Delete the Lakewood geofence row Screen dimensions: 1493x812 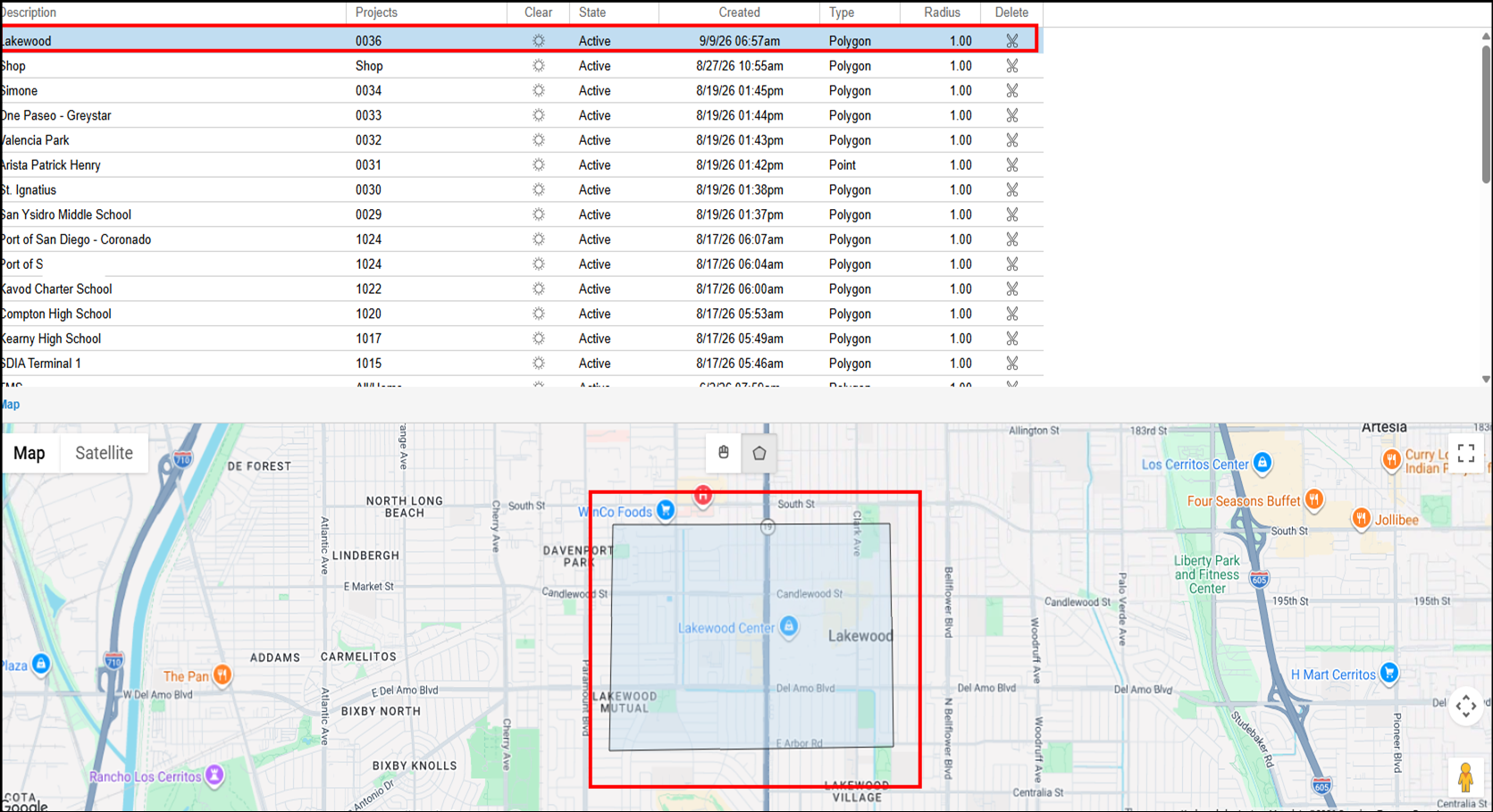coord(1011,41)
